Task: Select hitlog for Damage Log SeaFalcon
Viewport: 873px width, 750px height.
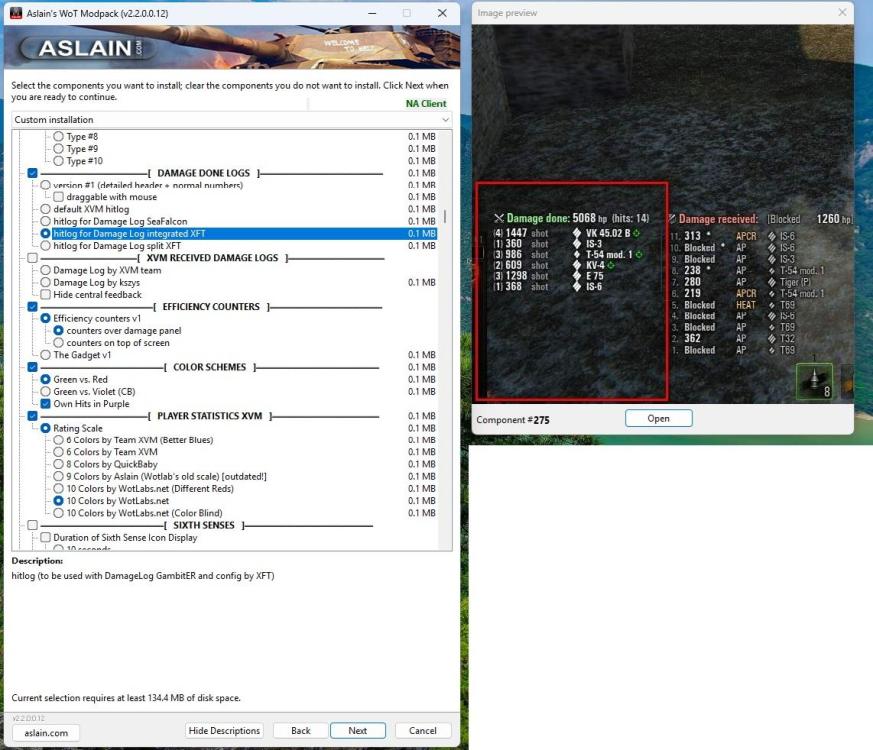Action: [46, 221]
